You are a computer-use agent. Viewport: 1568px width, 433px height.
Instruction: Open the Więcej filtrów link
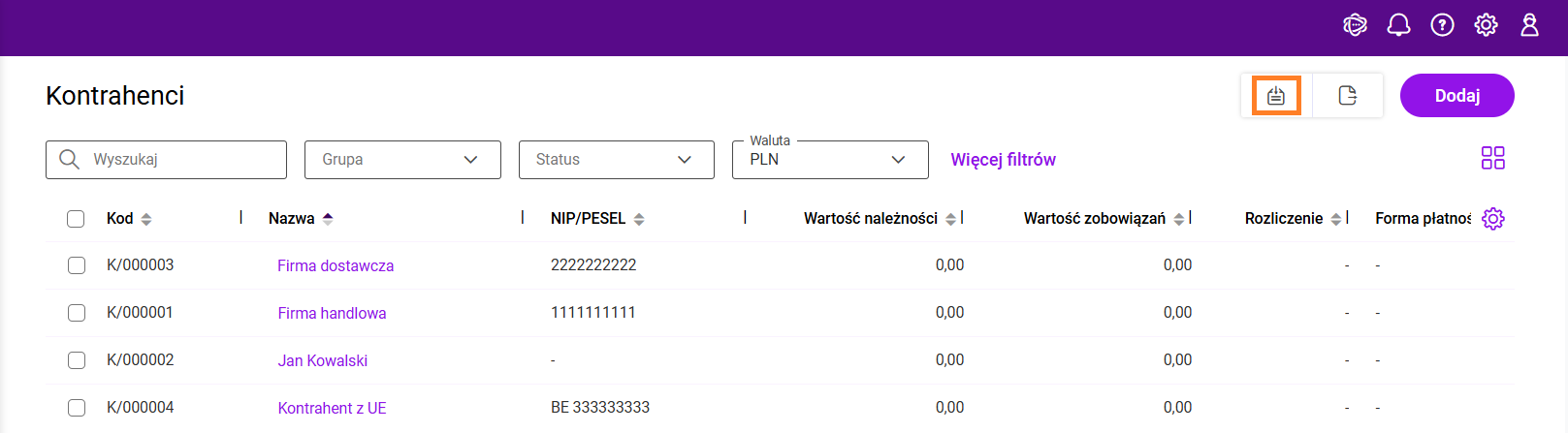[1003, 160]
